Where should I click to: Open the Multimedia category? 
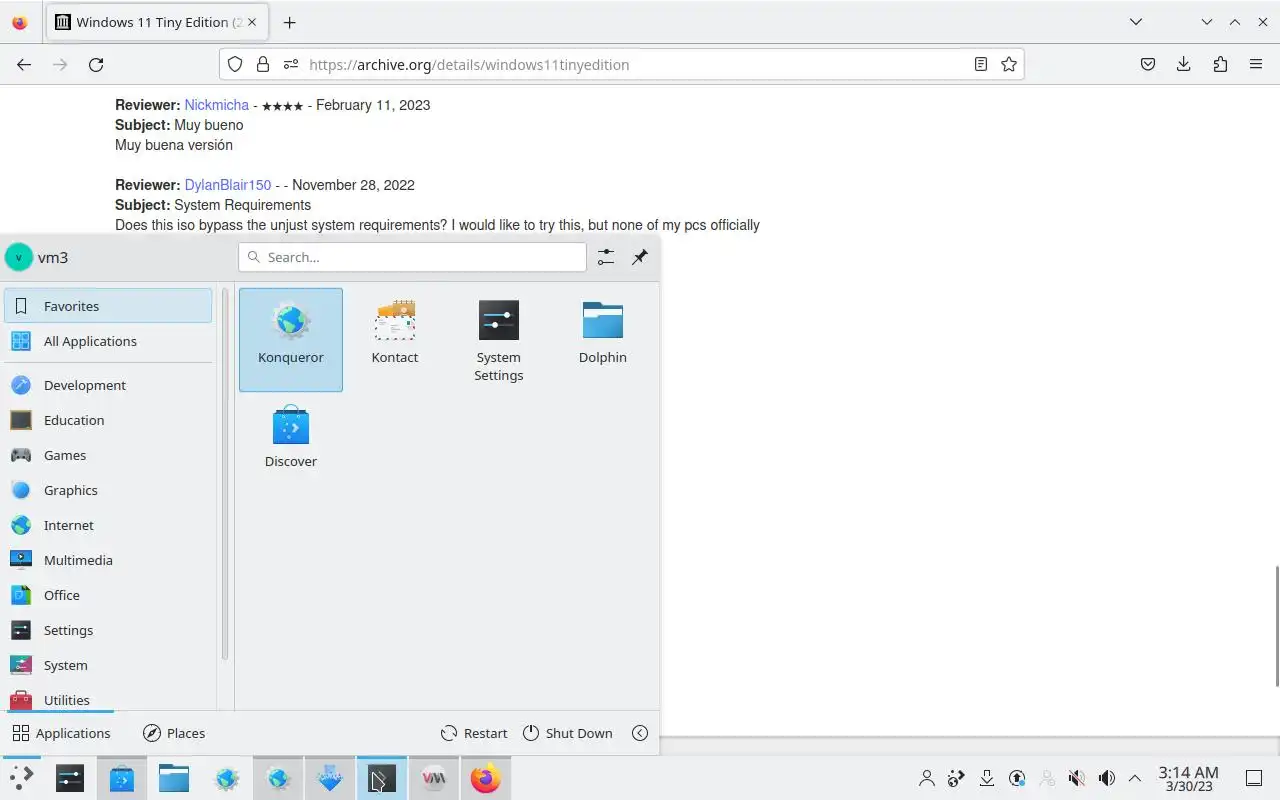click(x=108, y=560)
